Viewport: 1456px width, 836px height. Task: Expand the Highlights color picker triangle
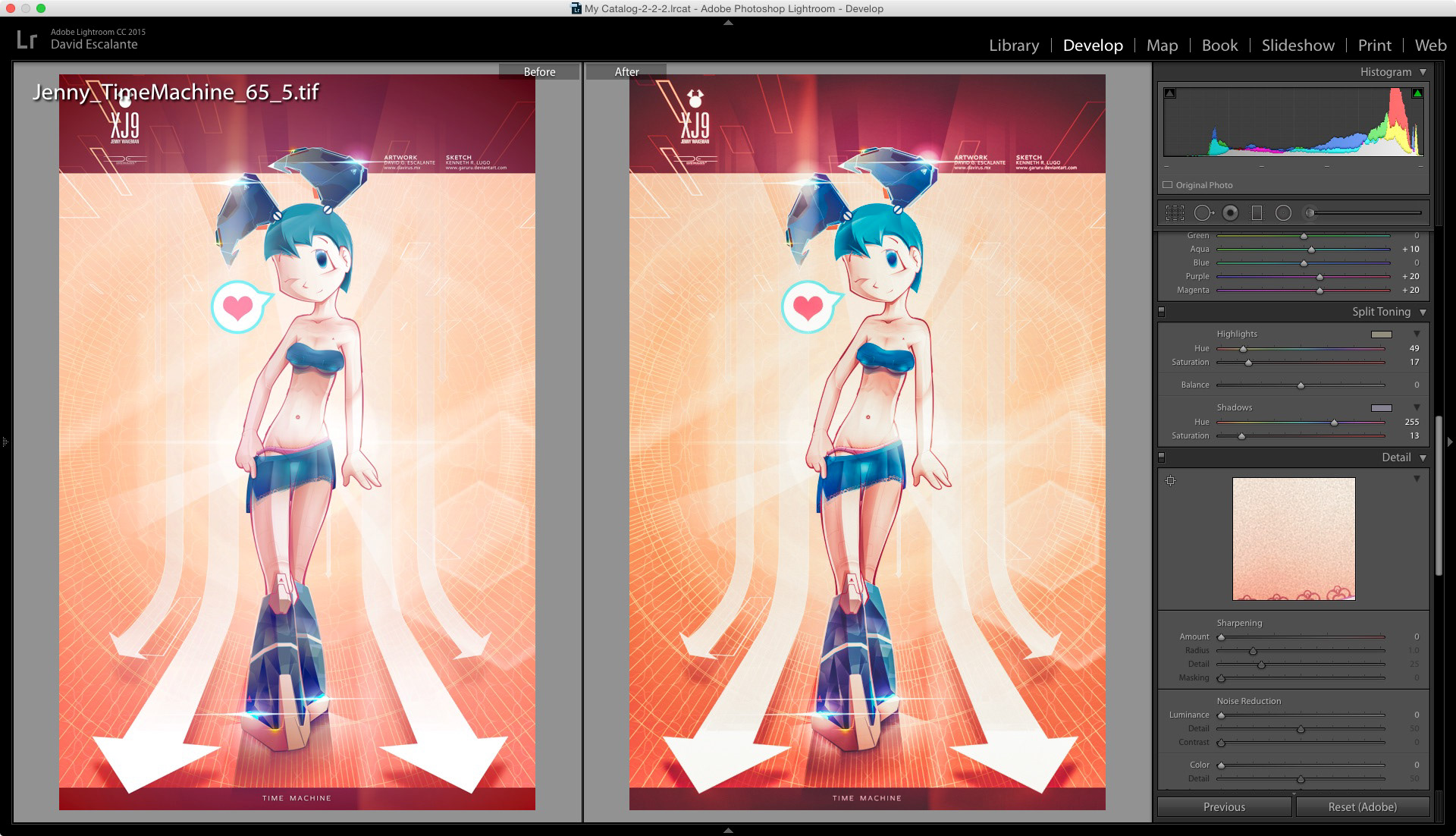(1417, 334)
